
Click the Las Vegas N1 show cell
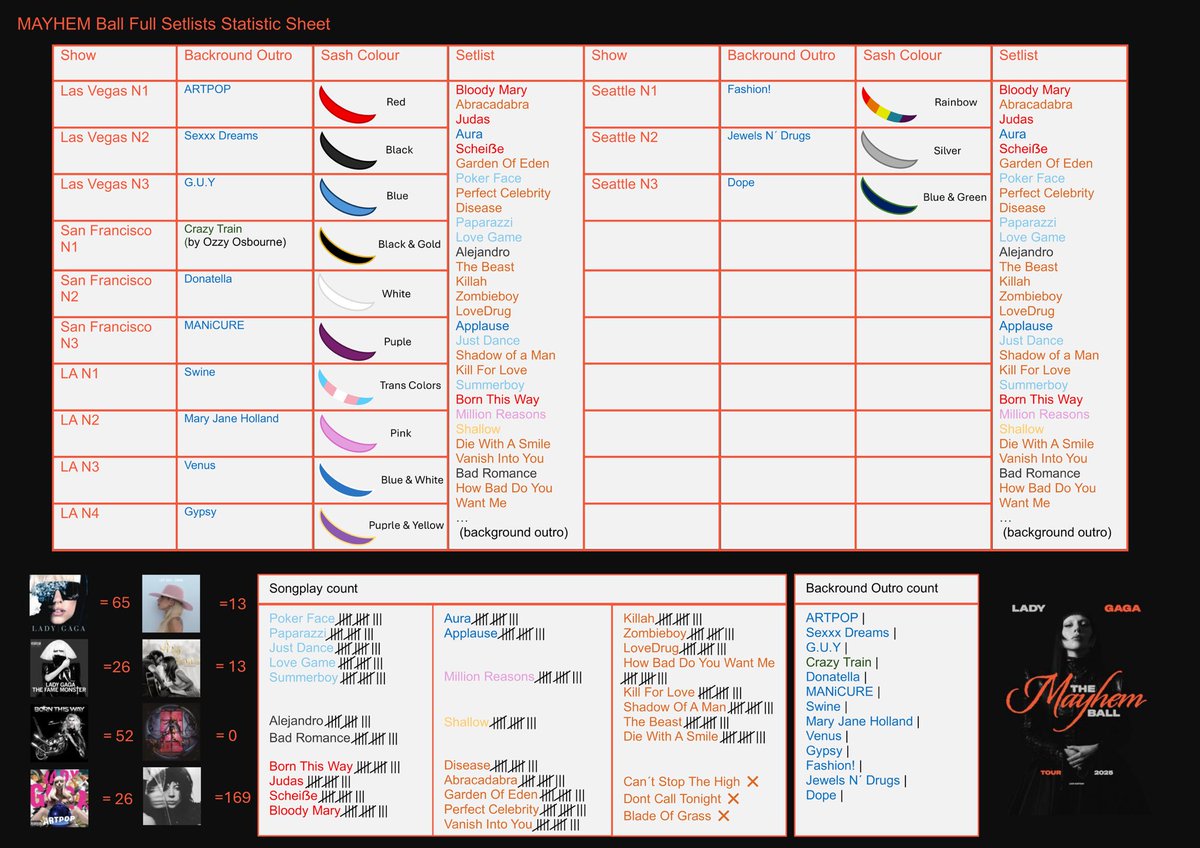[115, 104]
